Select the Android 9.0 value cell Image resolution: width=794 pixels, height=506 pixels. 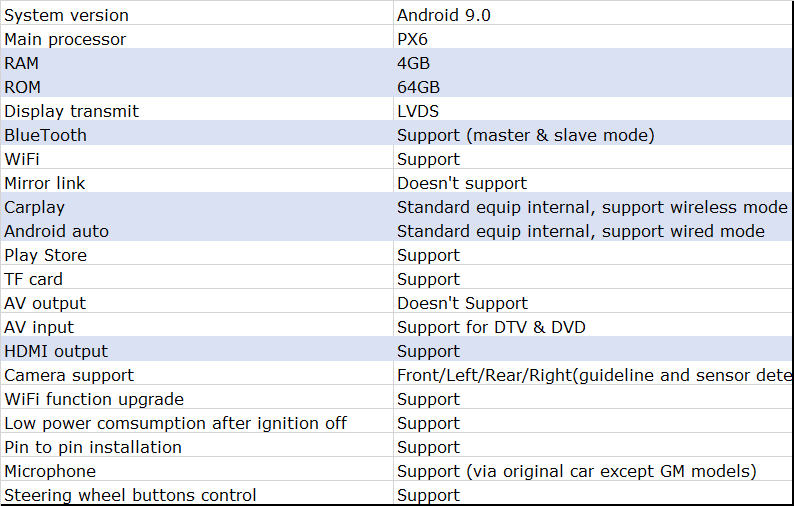(x=444, y=15)
